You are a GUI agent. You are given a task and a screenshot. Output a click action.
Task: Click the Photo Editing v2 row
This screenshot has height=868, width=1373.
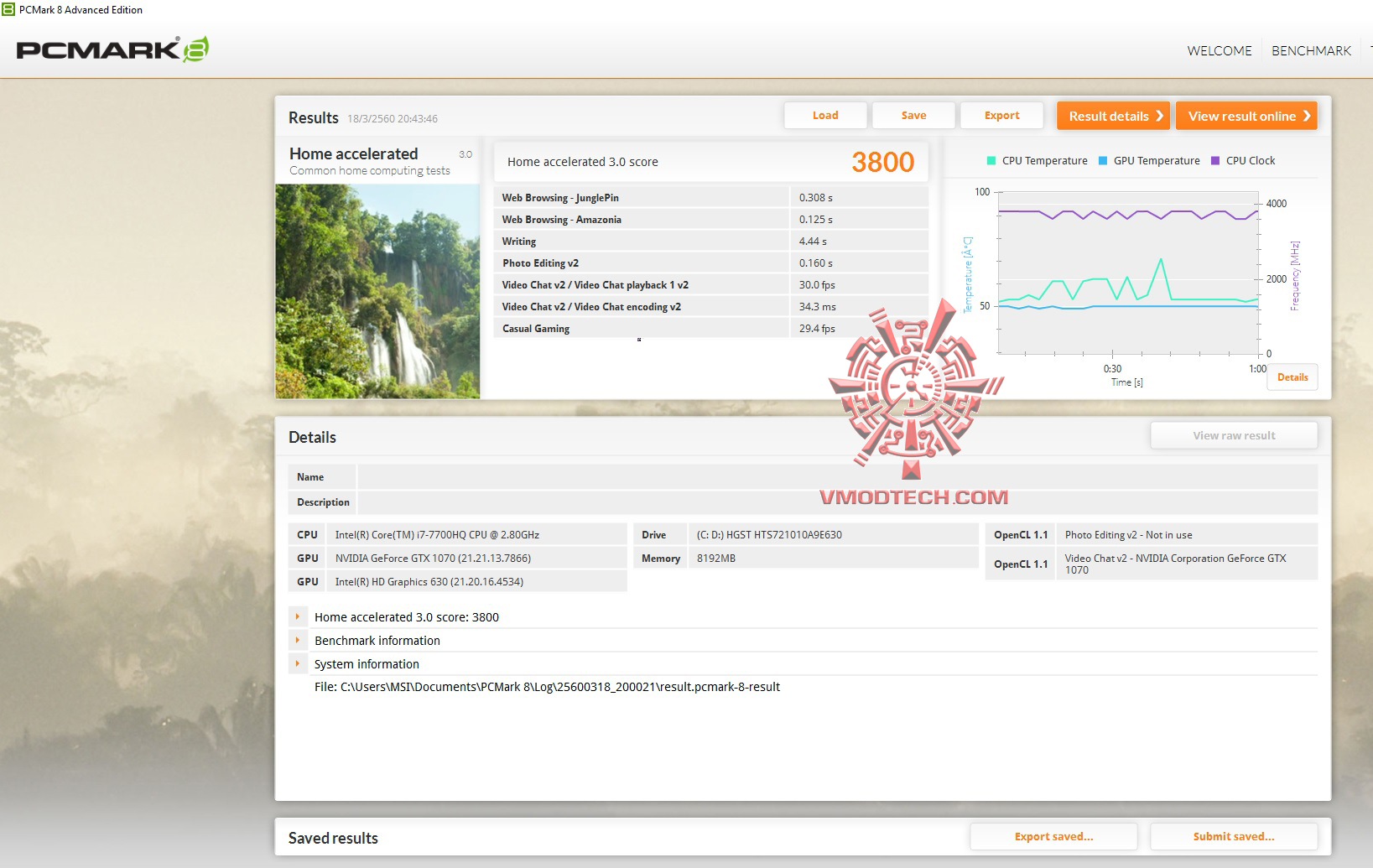[x=711, y=263]
